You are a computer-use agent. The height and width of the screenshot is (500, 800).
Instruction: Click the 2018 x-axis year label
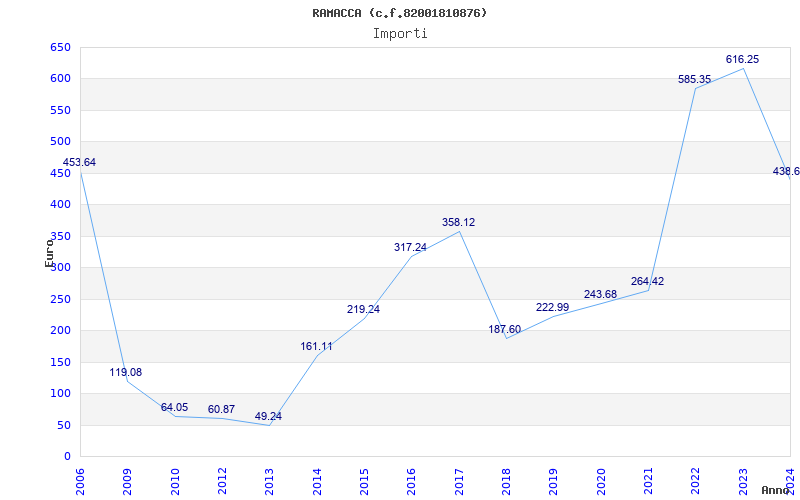[x=506, y=482]
